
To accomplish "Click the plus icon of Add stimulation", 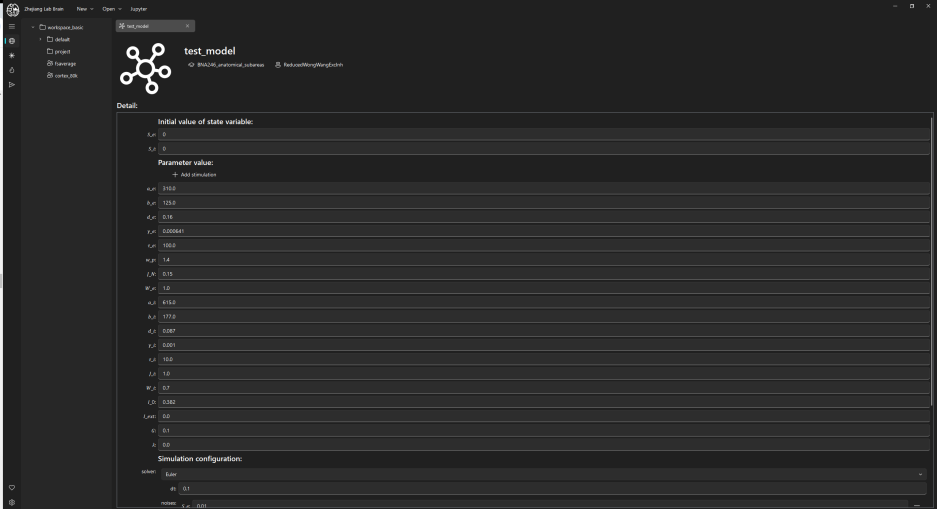I will [175, 174].
